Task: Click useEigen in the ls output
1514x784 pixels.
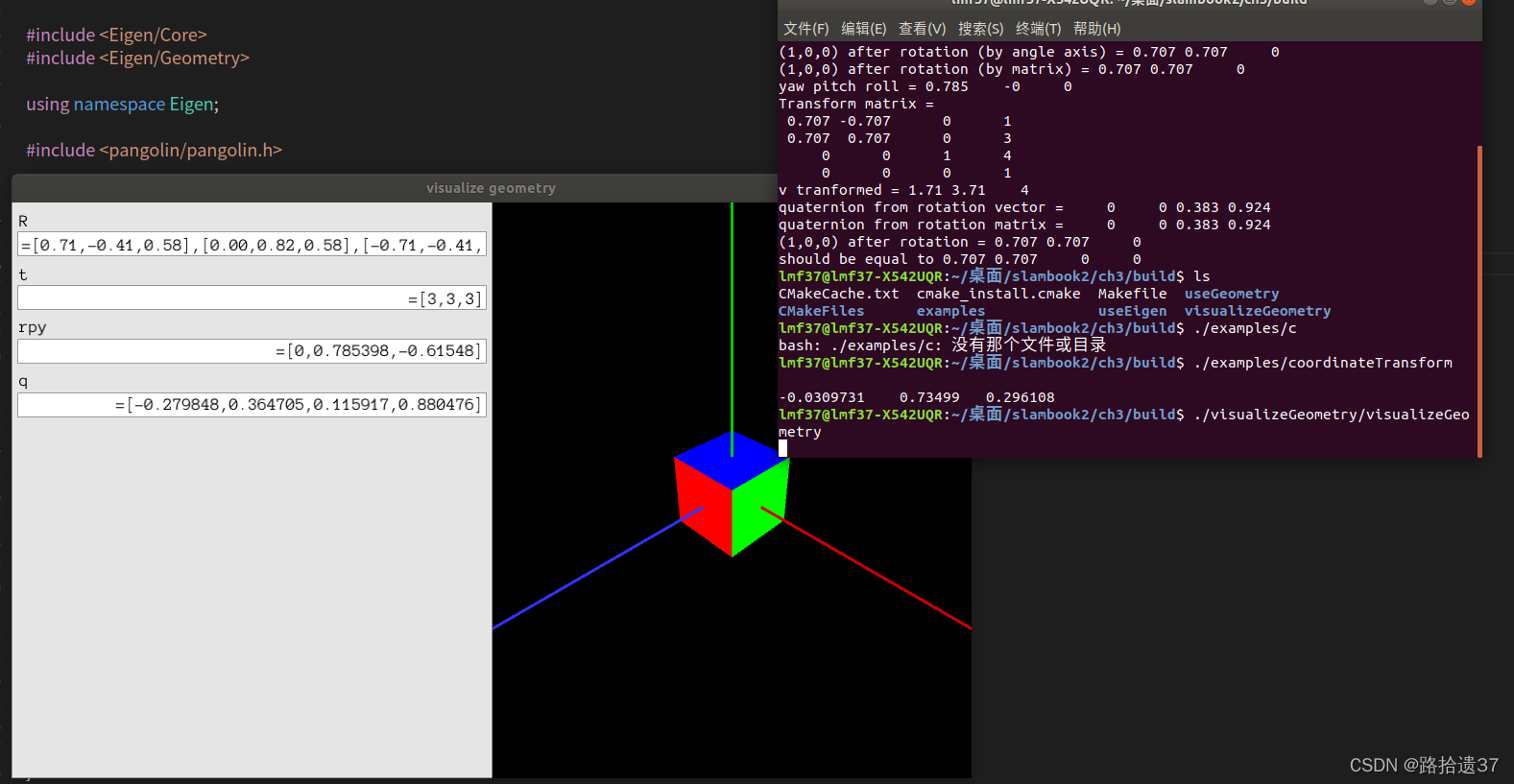Action: point(1133,311)
